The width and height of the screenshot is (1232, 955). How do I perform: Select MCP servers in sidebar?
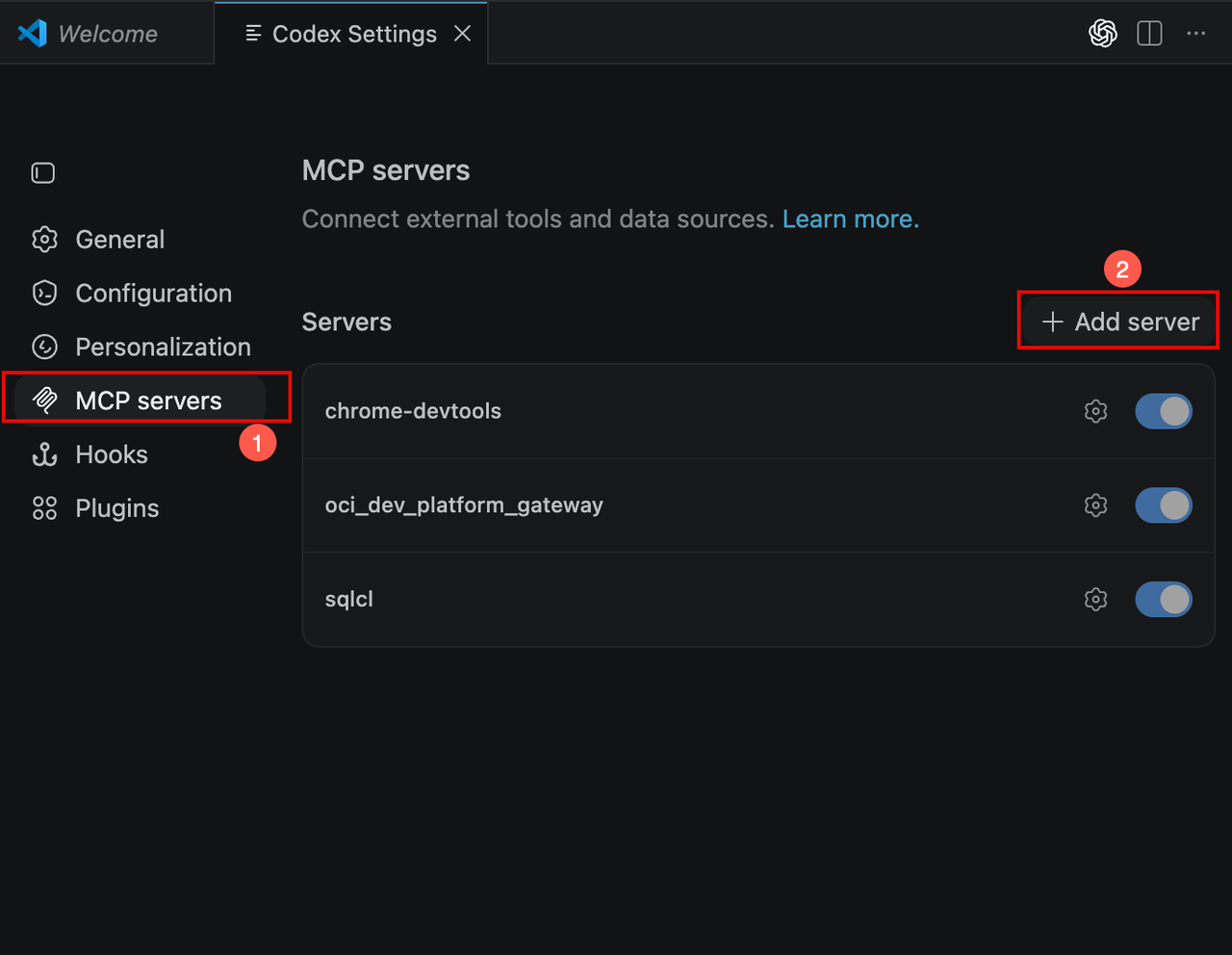pyautogui.click(x=141, y=400)
